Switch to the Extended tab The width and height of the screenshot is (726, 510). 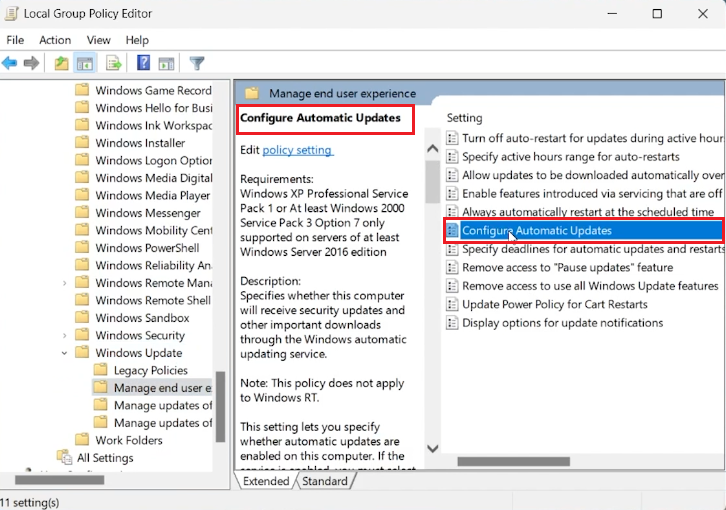coord(266,481)
